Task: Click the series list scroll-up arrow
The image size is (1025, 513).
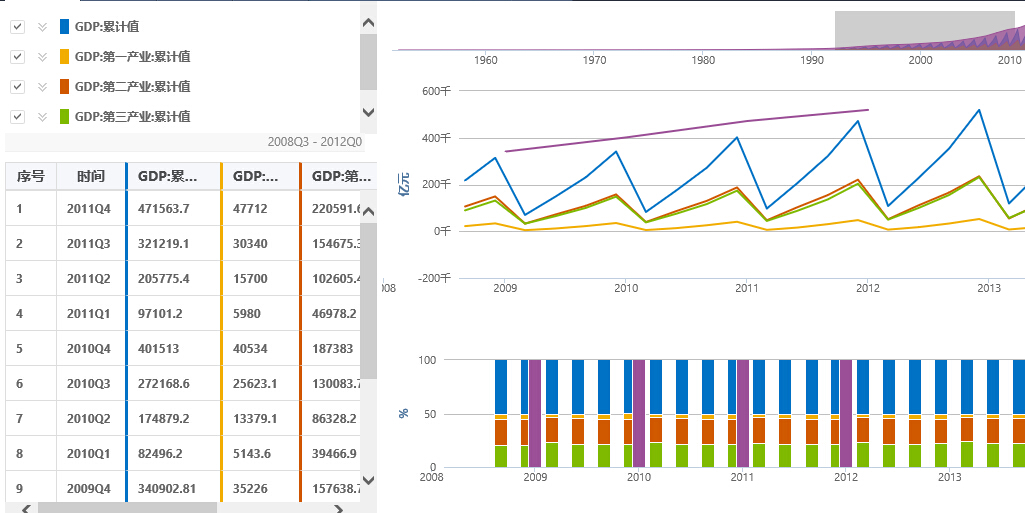Action: pos(368,23)
